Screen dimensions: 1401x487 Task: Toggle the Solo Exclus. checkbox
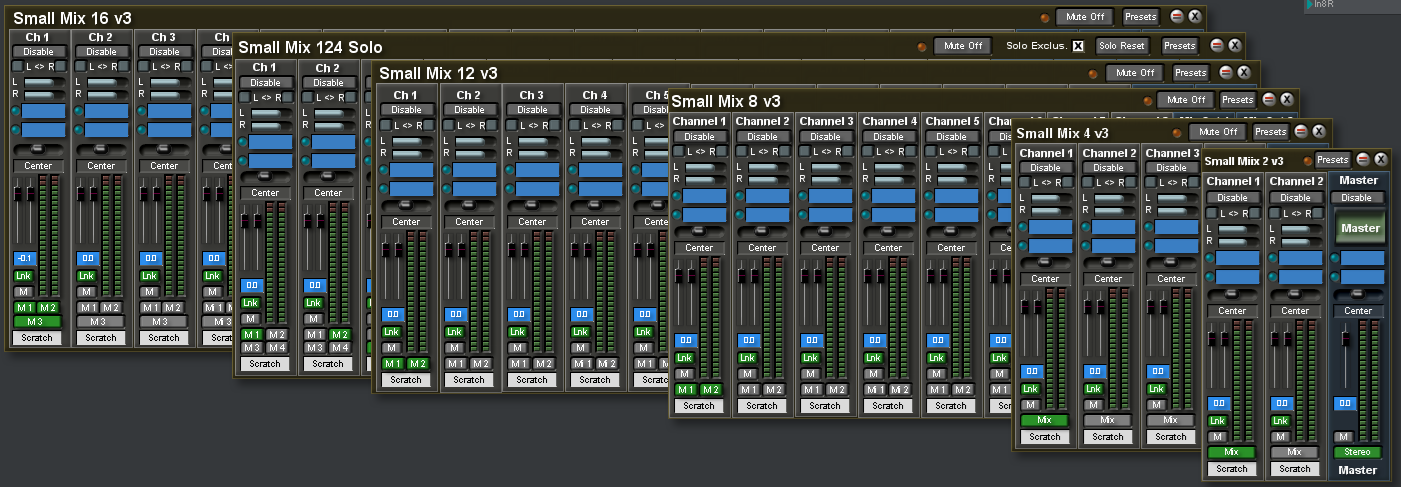tap(1078, 46)
